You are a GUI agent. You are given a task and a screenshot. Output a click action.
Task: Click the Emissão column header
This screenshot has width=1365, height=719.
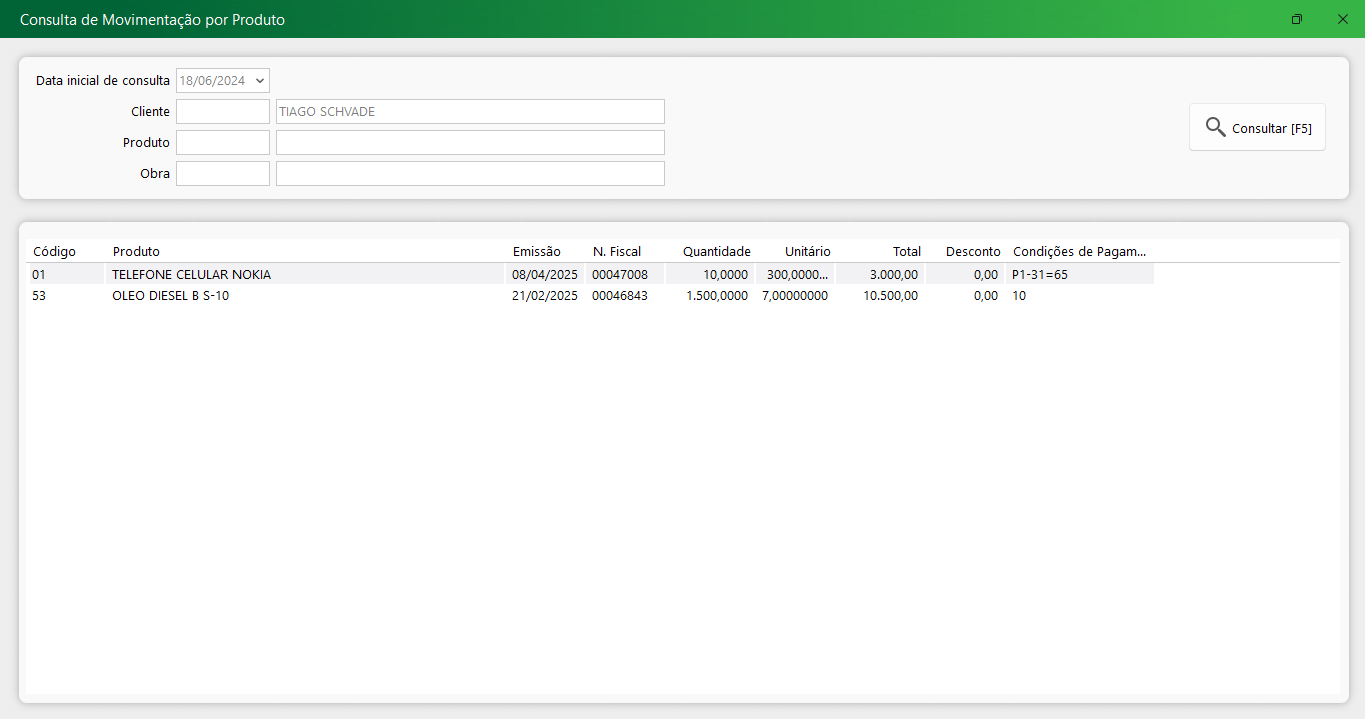[x=536, y=252]
